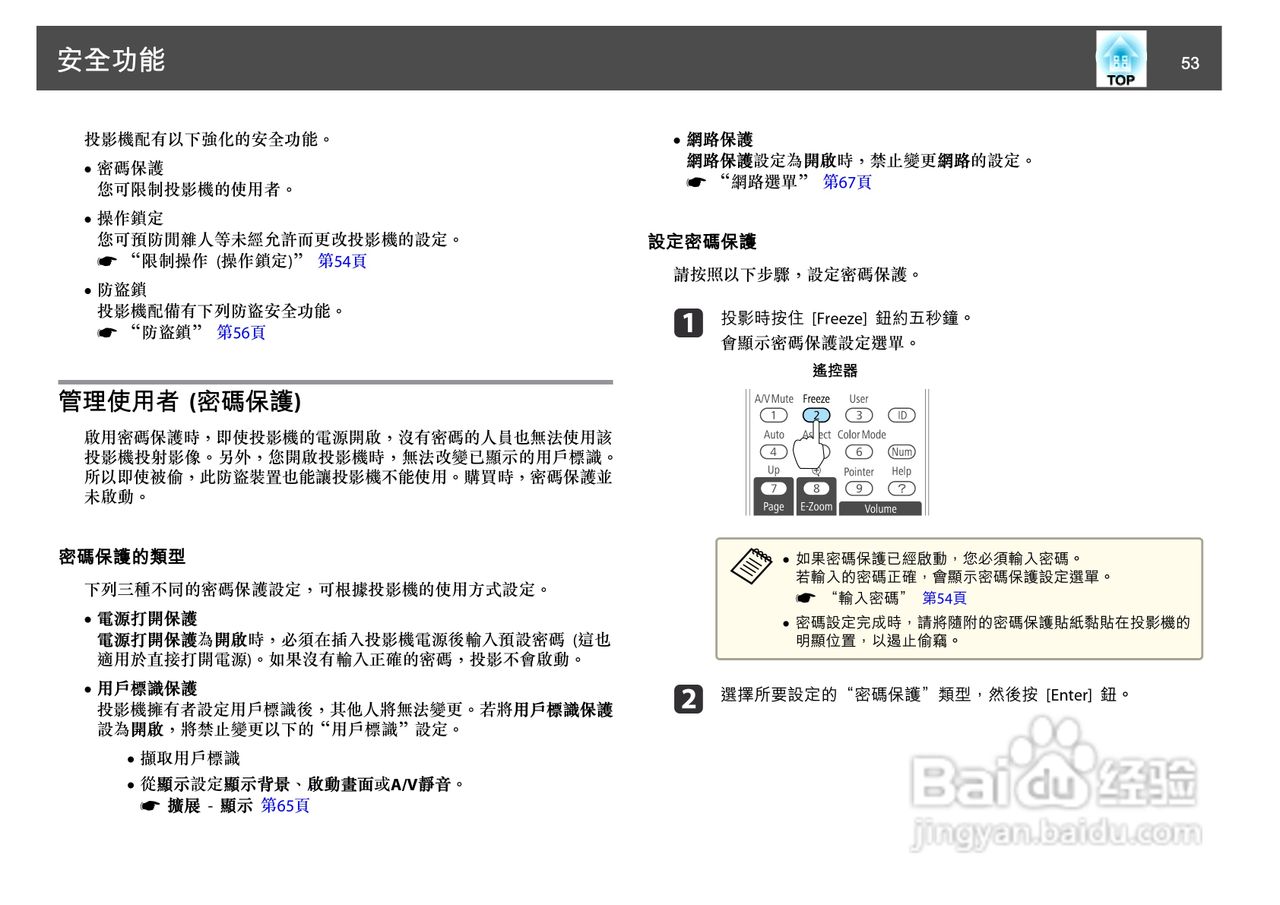This screenshot has height=905, width=1280.
Task: Click the Page Up button 7 on remote
Action: tap(773, 489)
